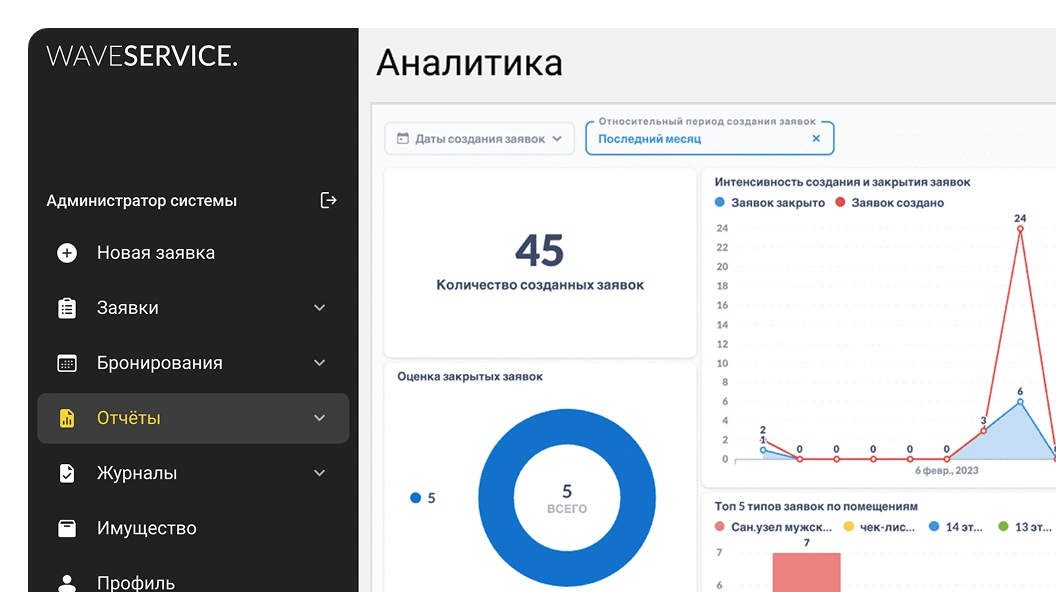Select the plus icon for Новая заявка

[65, 252]
